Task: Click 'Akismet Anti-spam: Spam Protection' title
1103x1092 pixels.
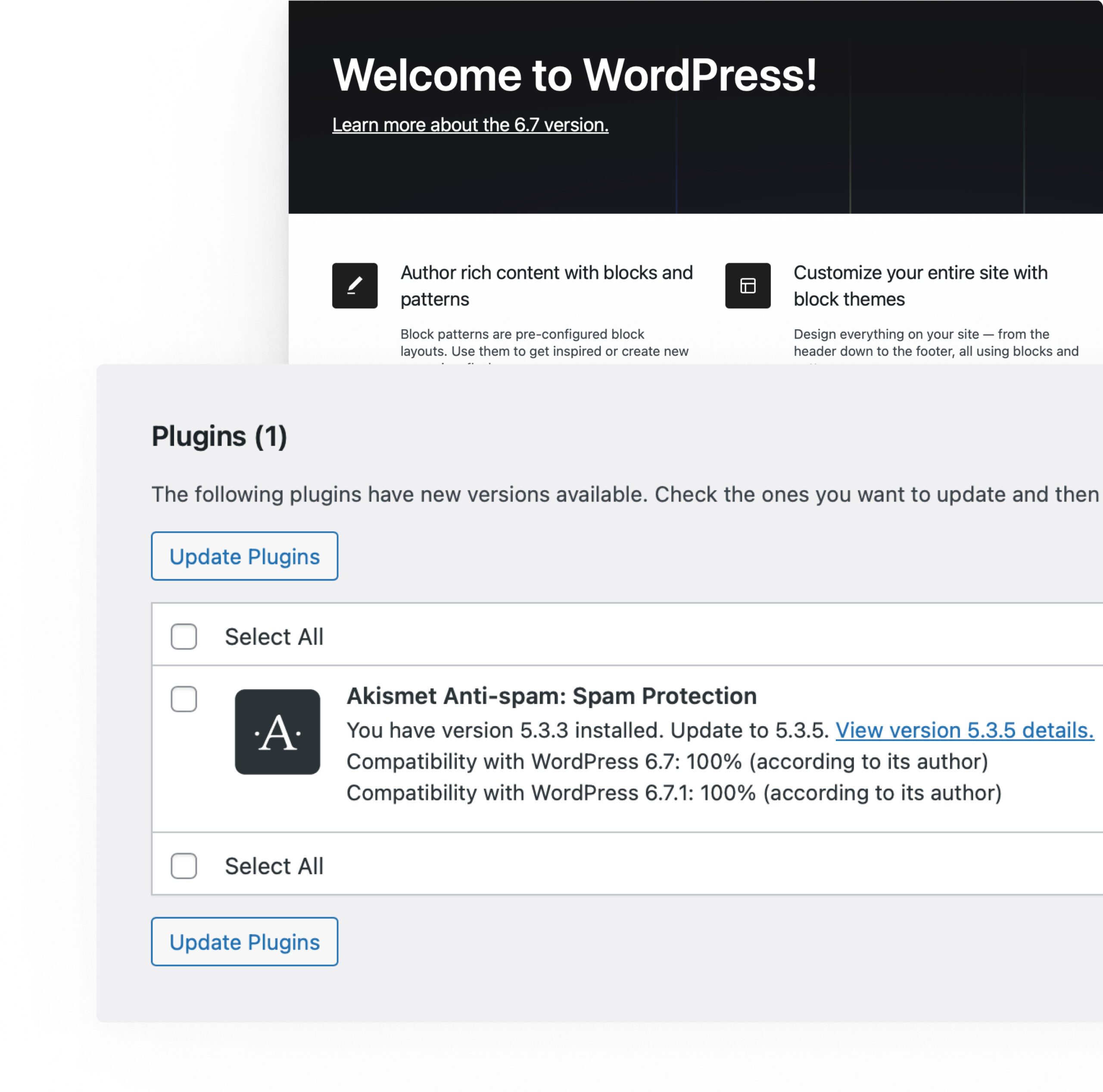Action: pyautogui.click(x=551, y=696)
